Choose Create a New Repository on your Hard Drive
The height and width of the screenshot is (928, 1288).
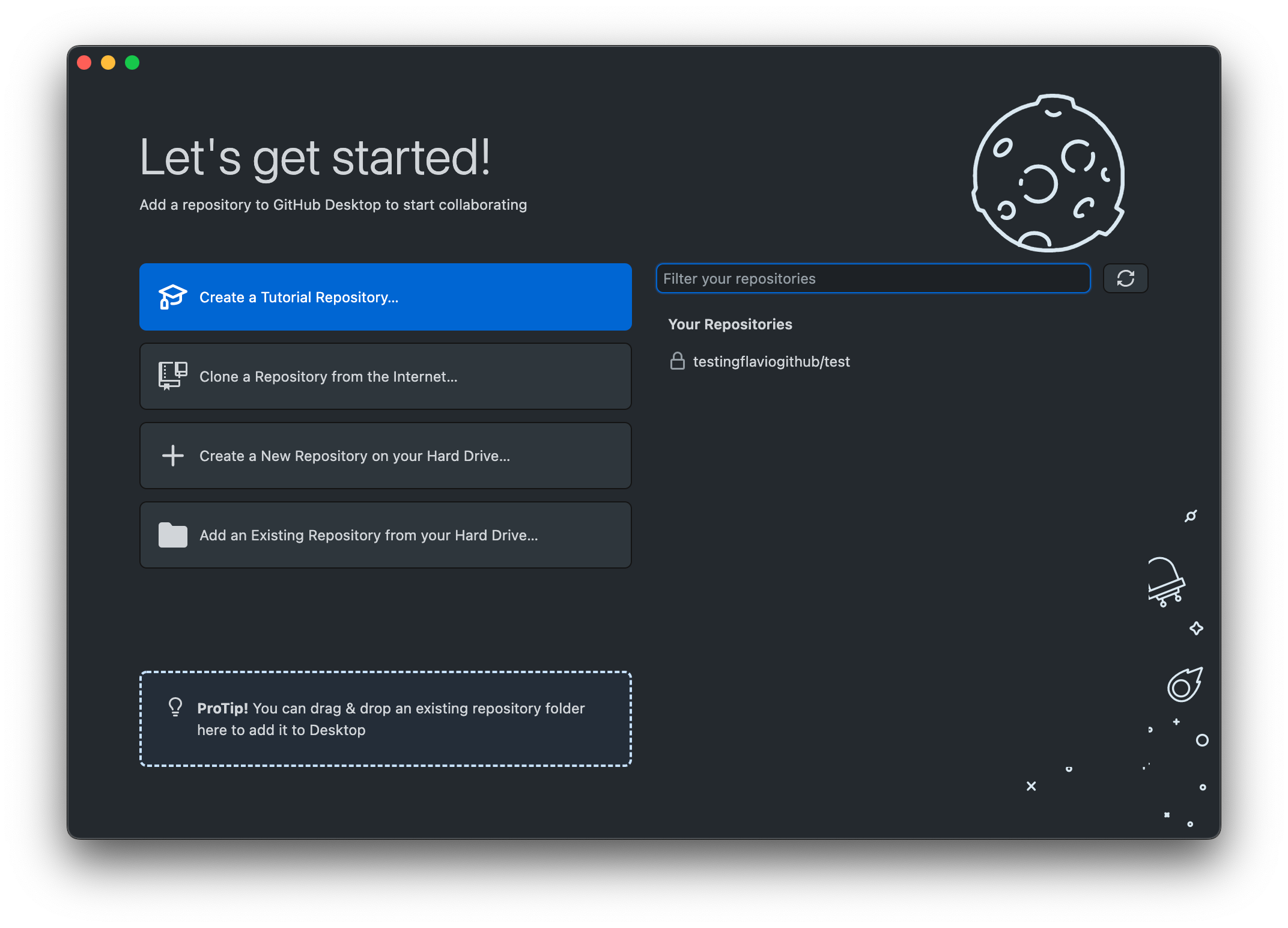point(385,456)
